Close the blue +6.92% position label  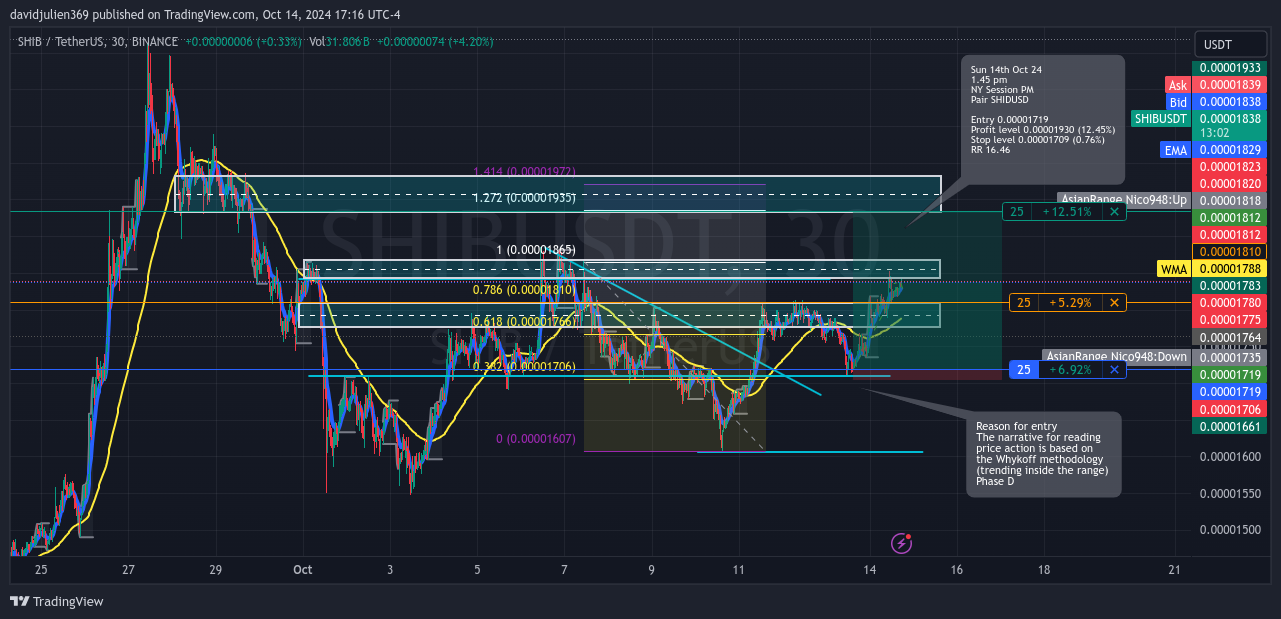tap(1114, 370)
